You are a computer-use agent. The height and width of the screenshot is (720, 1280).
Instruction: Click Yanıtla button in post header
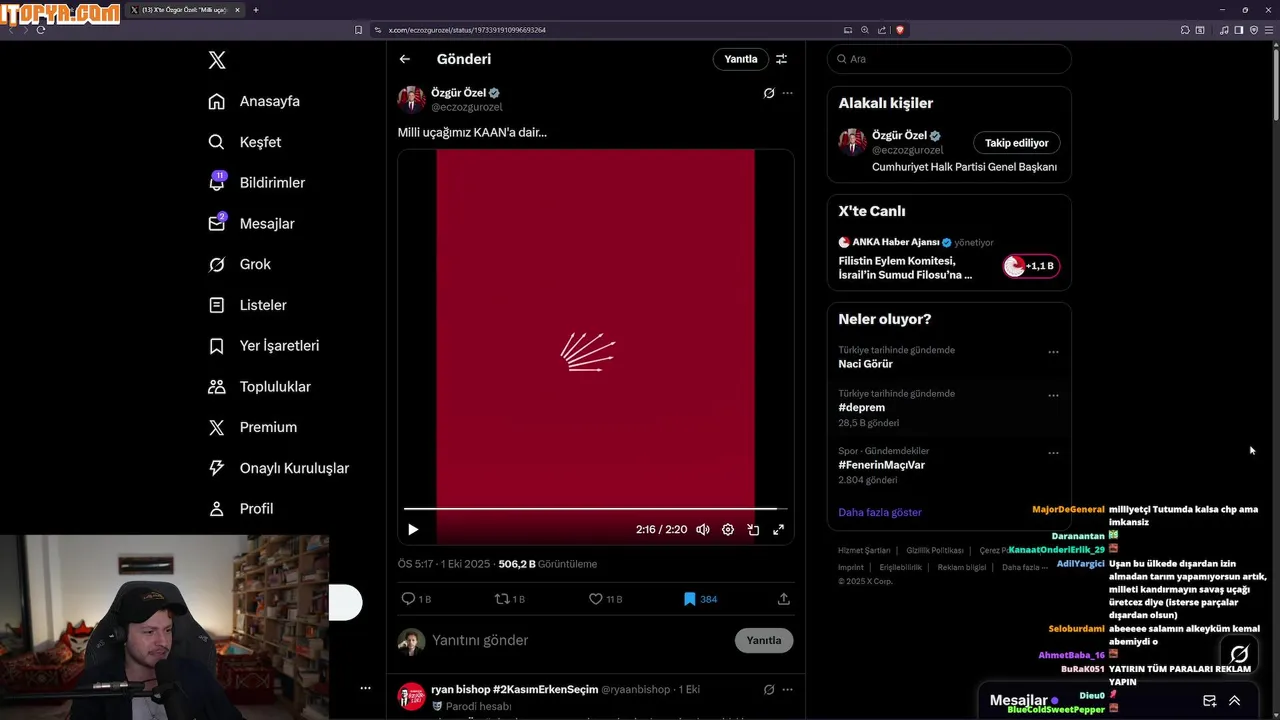[x=741, y=59]
